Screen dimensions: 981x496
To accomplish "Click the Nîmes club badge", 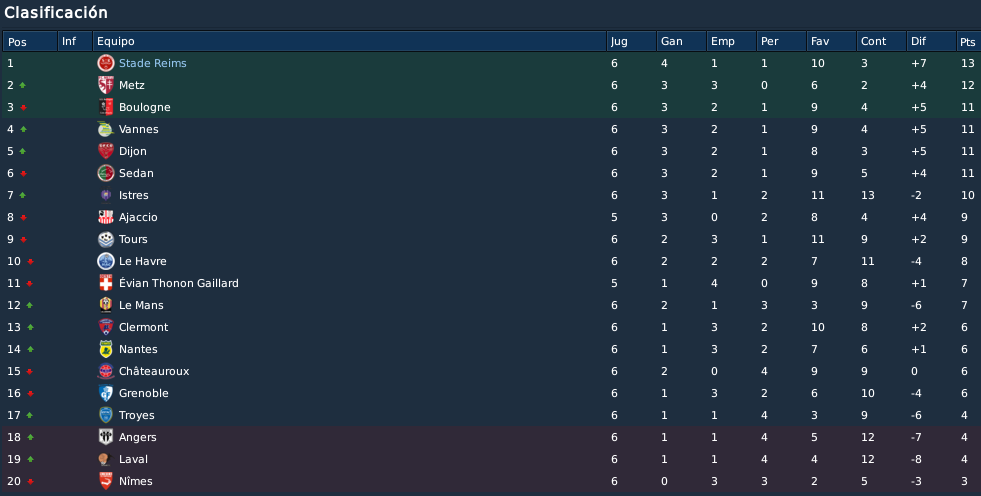I will click(x=106, y=481).
